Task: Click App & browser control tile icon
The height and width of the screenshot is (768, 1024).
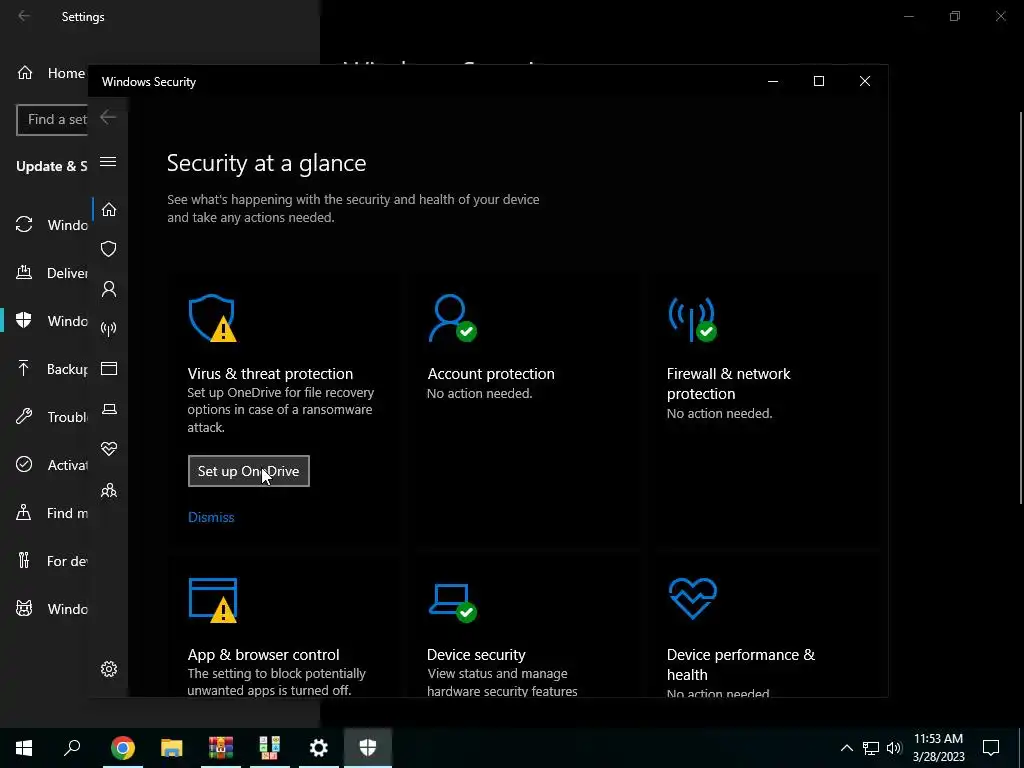Action: [x=213, y=600]
